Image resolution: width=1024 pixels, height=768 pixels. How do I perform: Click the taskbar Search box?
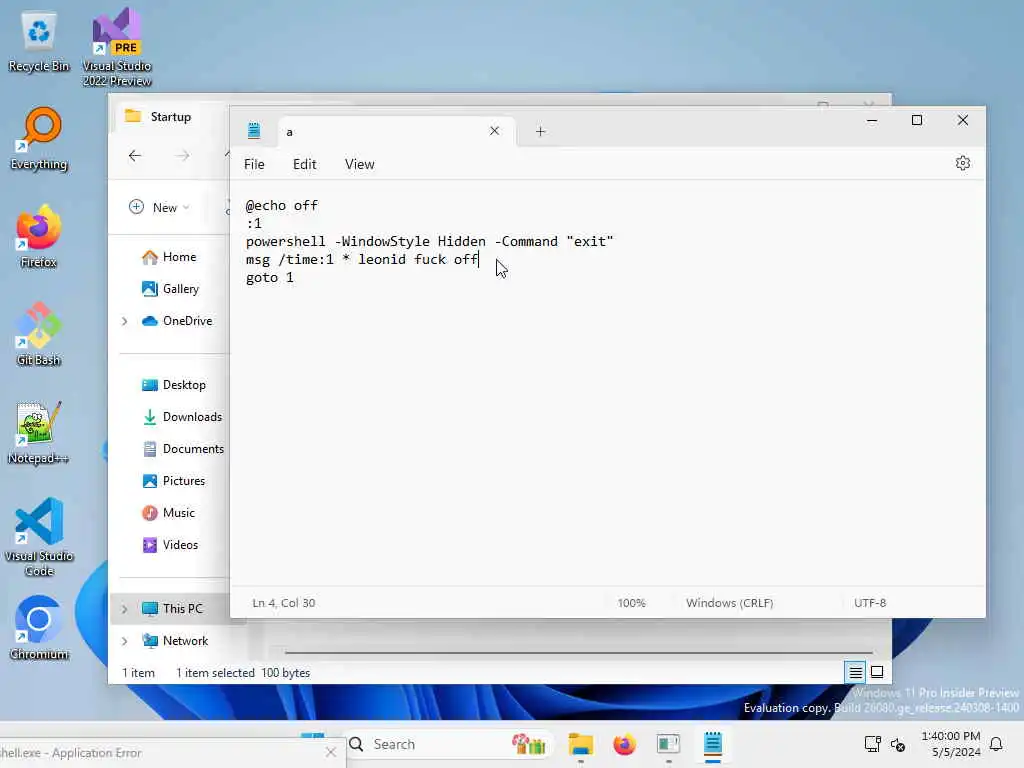click(x=448, y=744)
